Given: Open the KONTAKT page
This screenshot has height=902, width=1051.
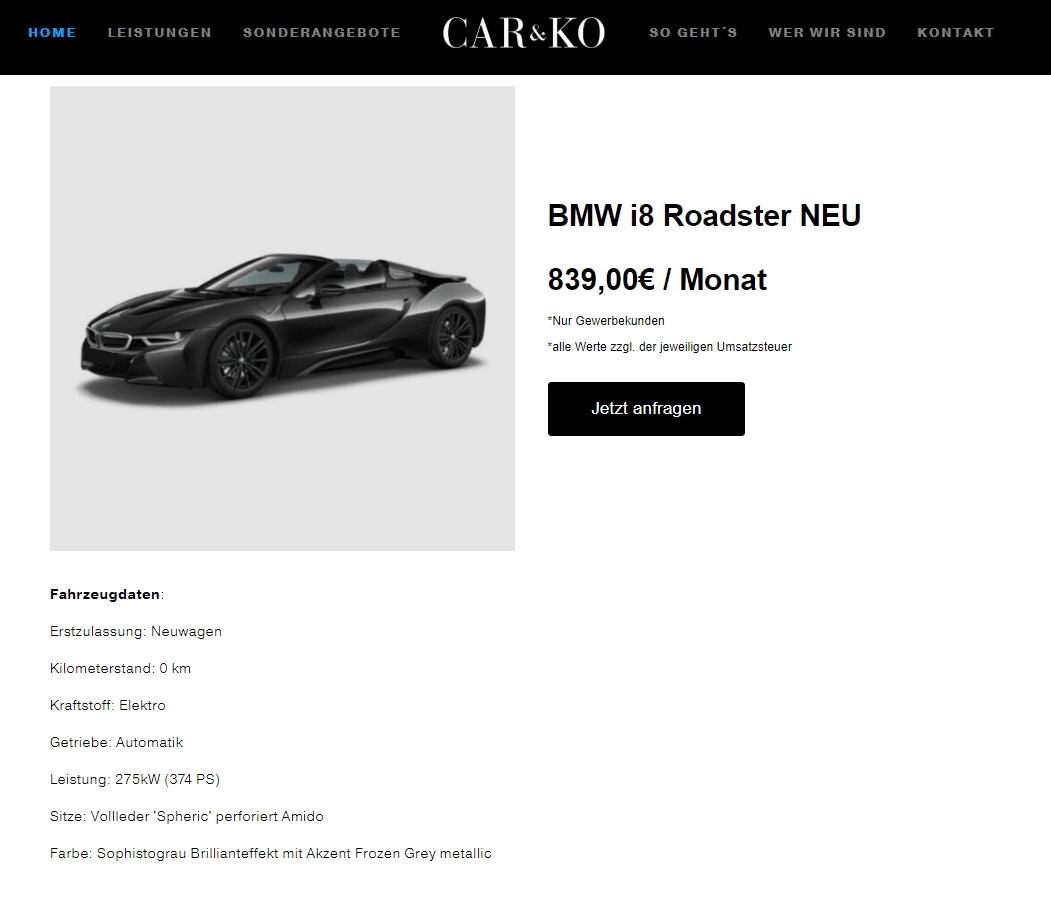Looking at the screenshot, I should tap(956, 33).
